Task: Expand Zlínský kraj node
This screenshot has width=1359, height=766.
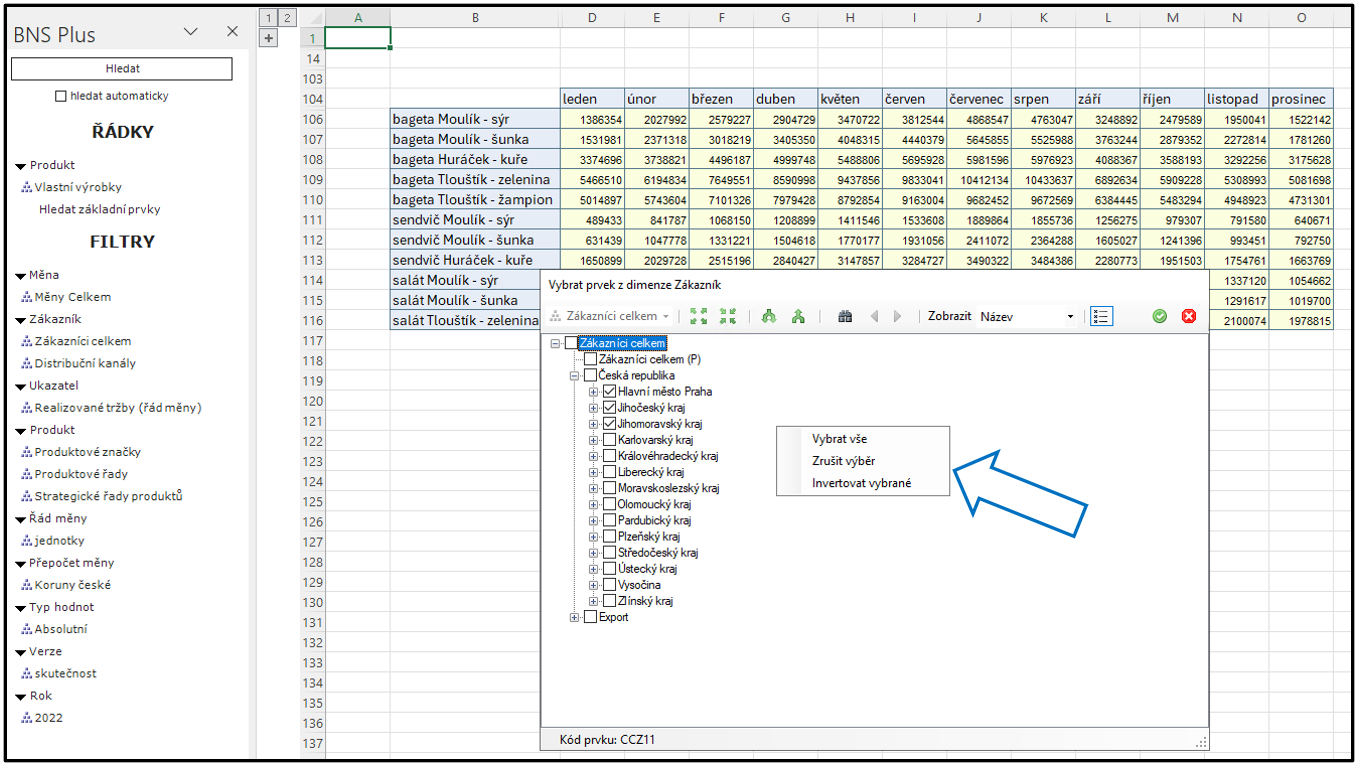Action: (594, 601)
